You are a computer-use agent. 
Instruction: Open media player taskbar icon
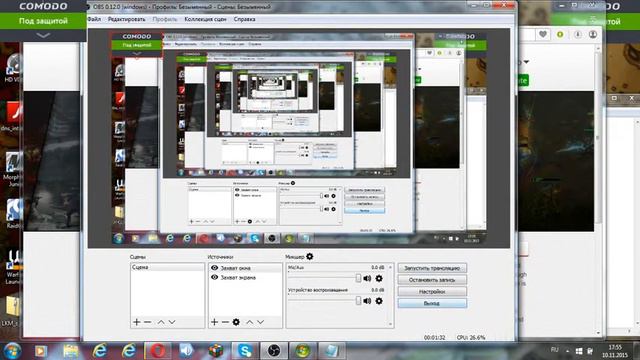[x=40, y=351]
